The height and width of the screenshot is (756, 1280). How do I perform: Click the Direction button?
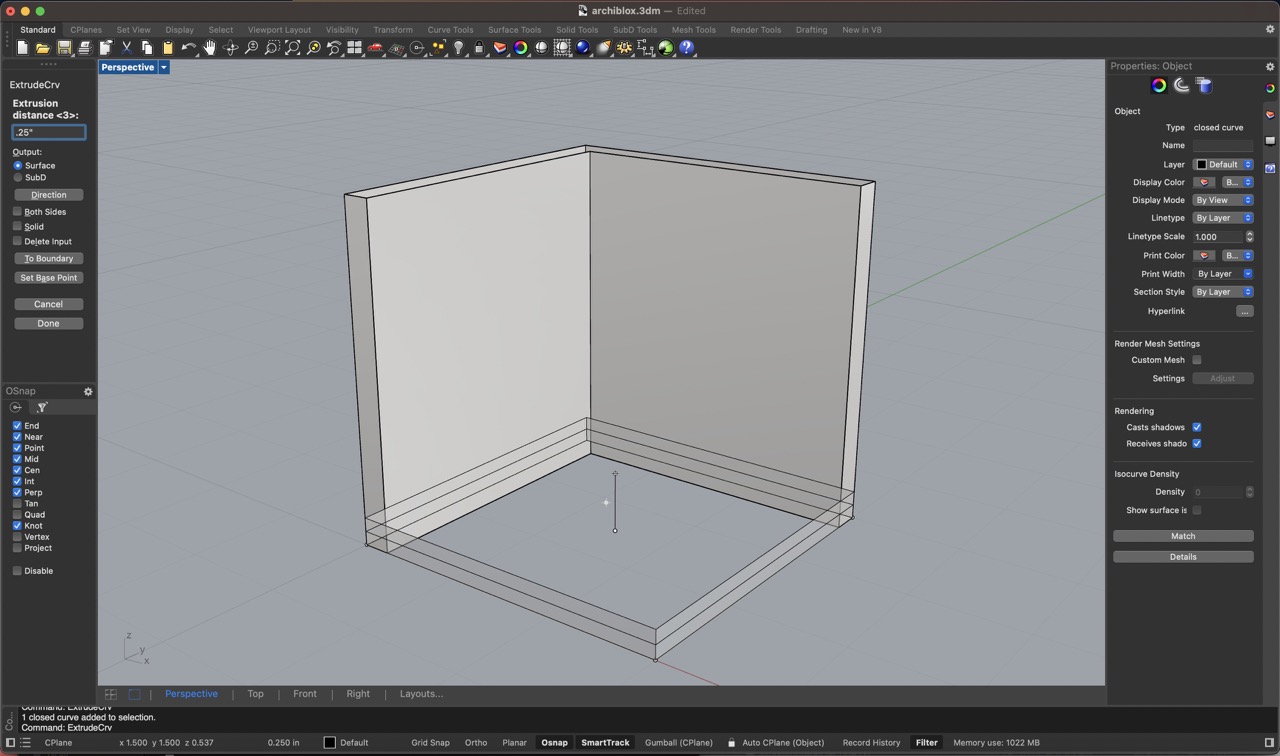click(x=49, y=195)
